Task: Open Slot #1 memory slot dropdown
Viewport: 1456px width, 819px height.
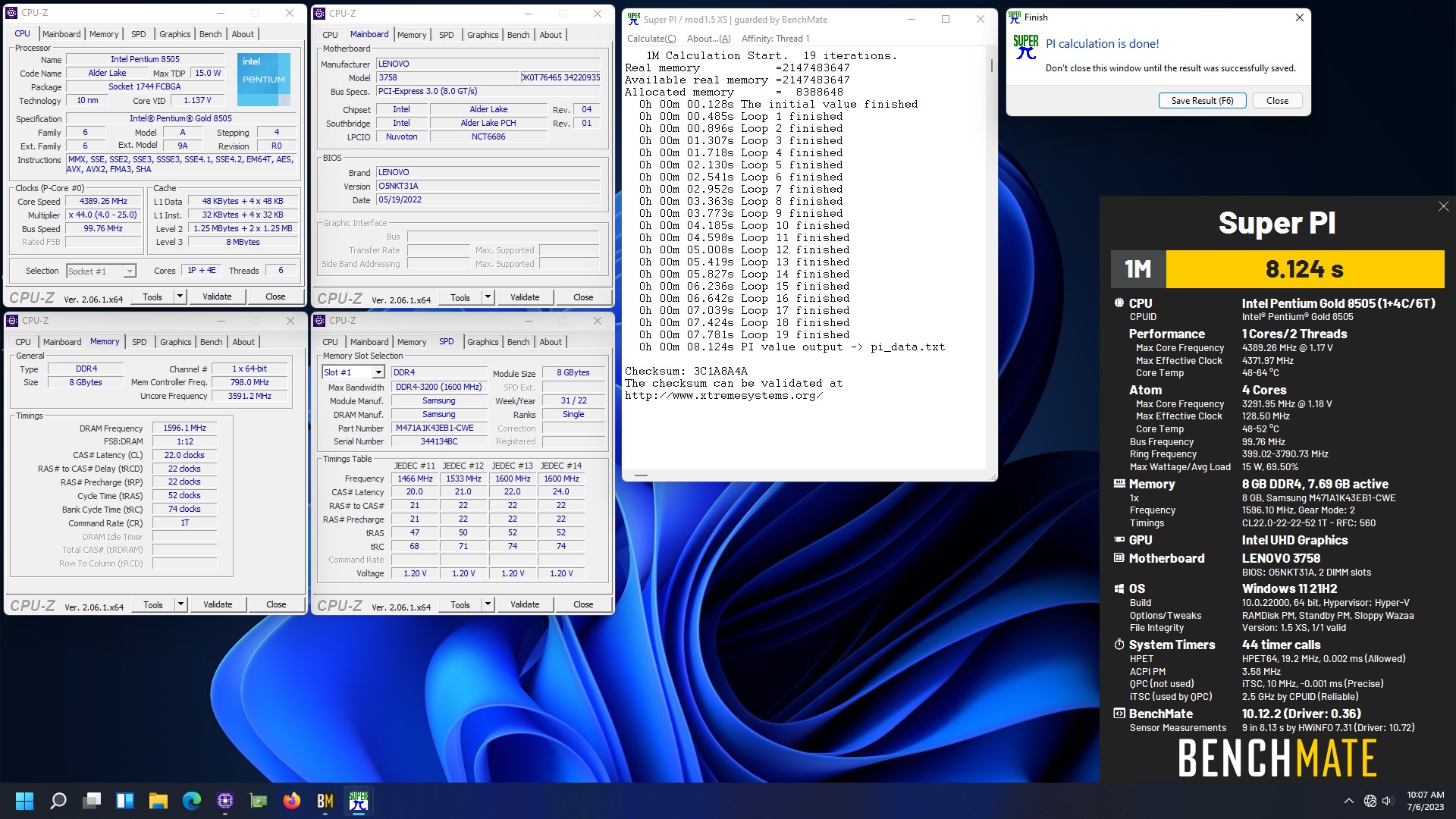Action: tap(353, 372)
